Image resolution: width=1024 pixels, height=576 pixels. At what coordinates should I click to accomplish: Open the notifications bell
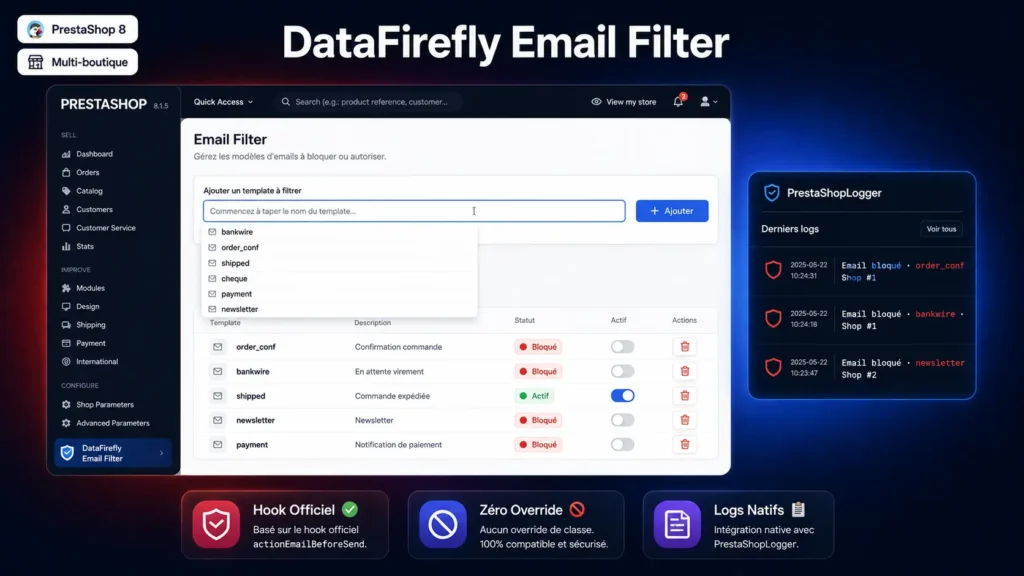tap(679, 101)
